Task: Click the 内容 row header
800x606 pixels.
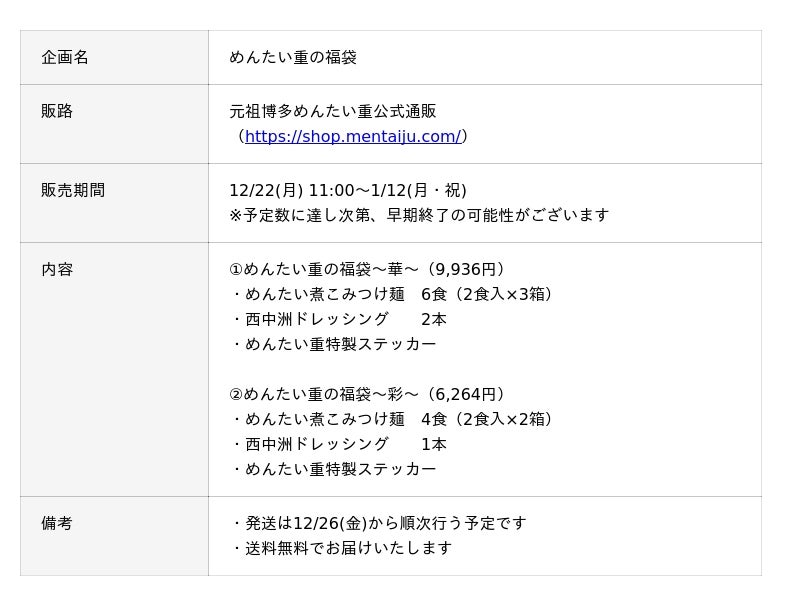Action: click(x=57, y=270)
